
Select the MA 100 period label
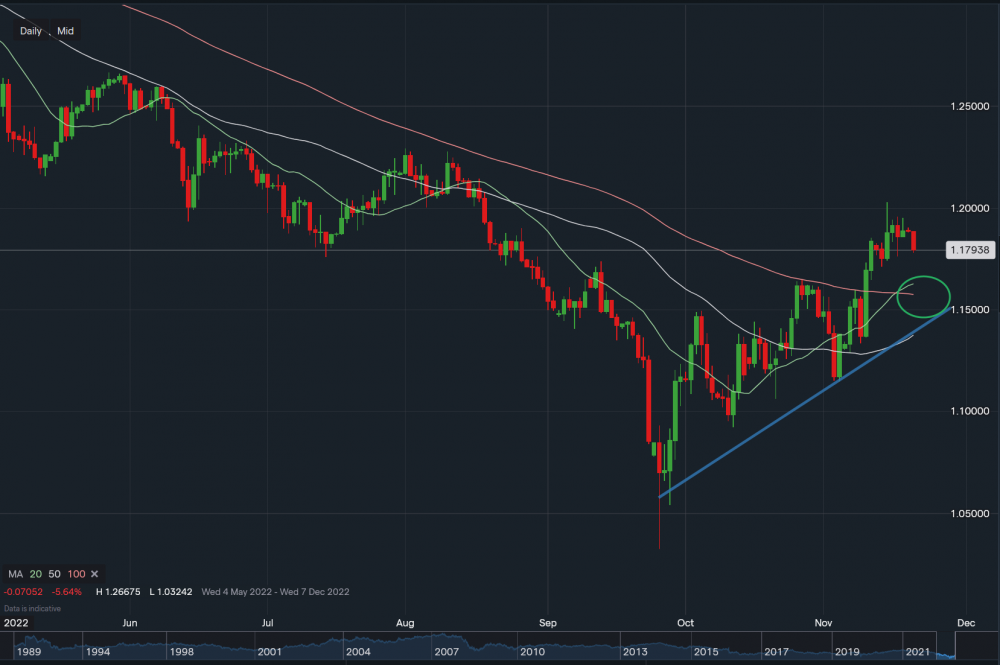pos(75,574)
